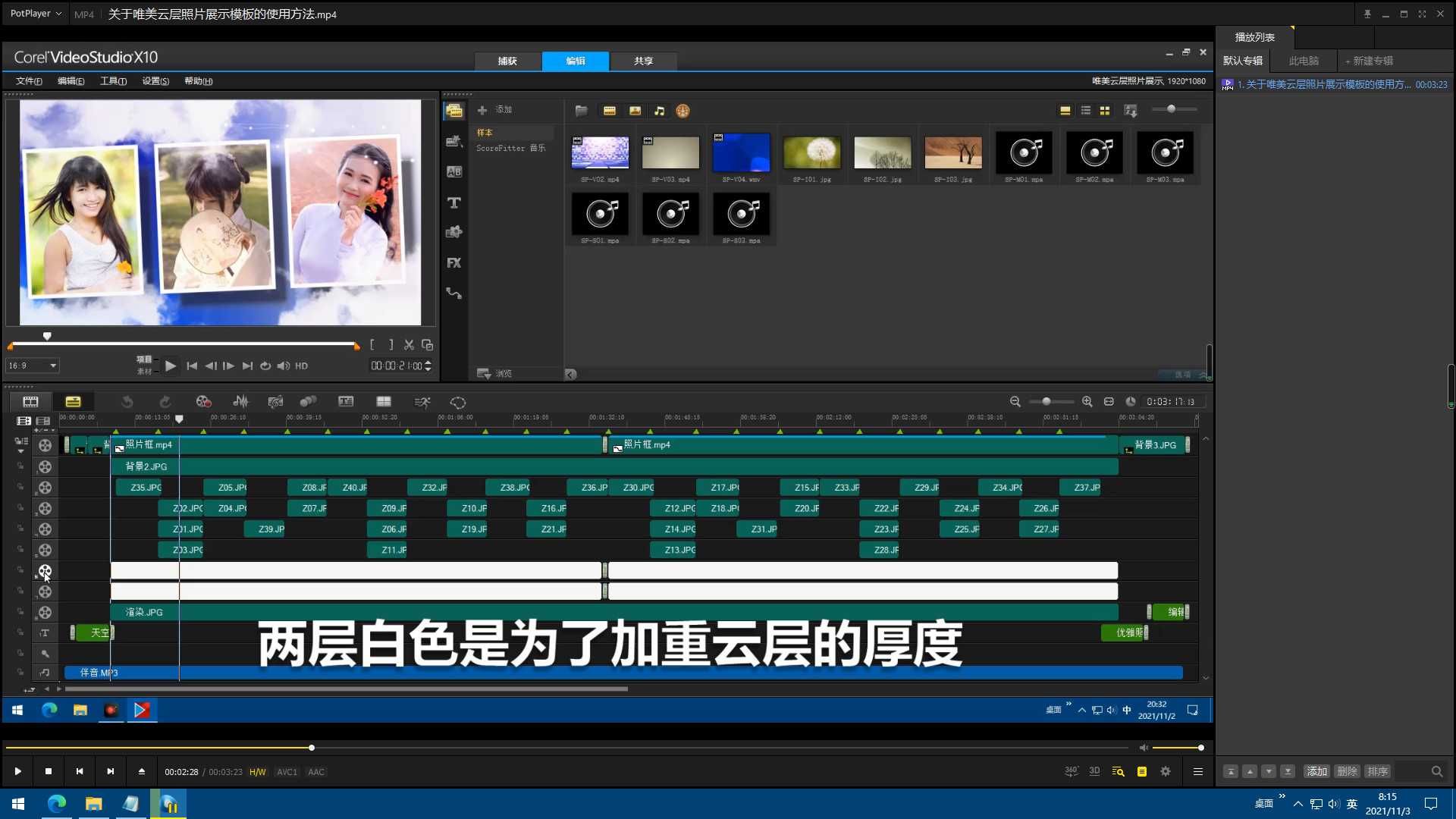
Task: Zoom out the timeline with minus magnifier
Action: point(1015,402)
